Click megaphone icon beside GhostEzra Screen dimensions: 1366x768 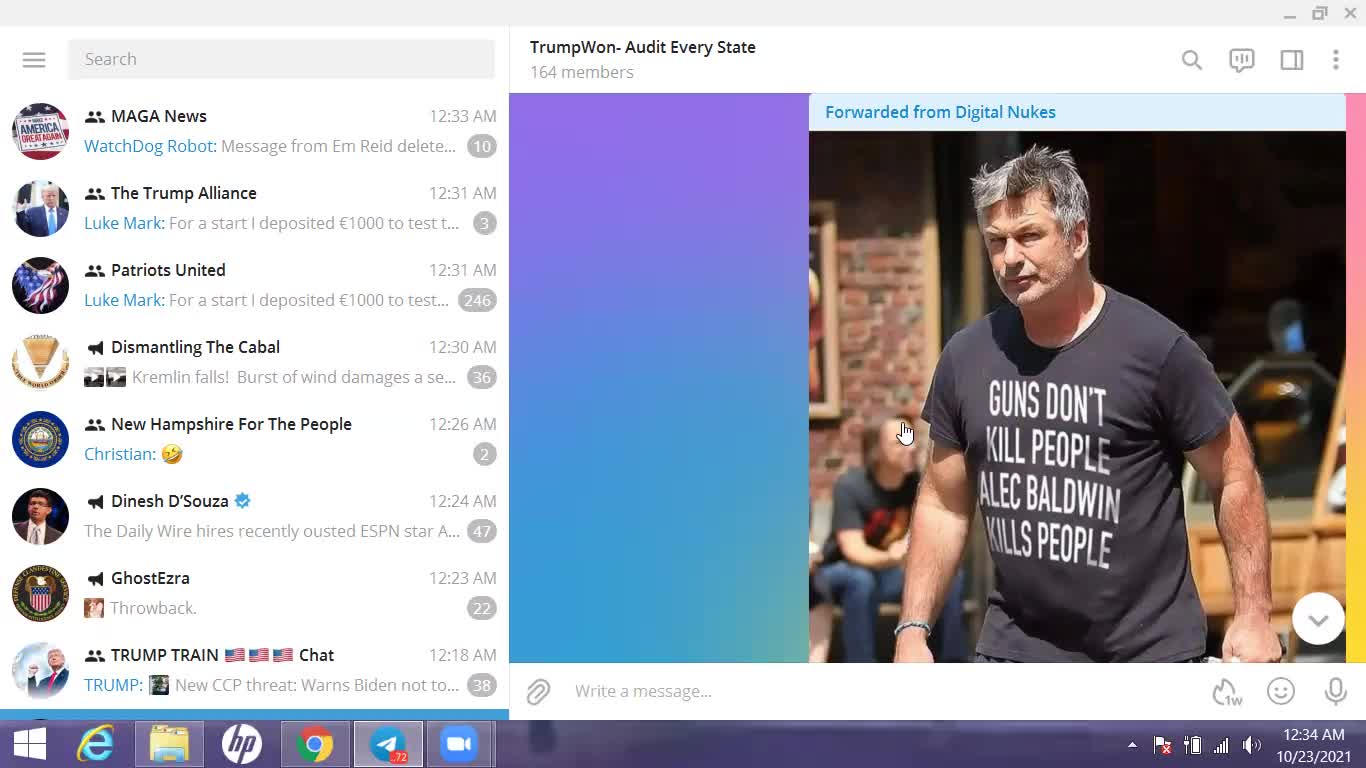pyautogui.click(x=95, y=579)
